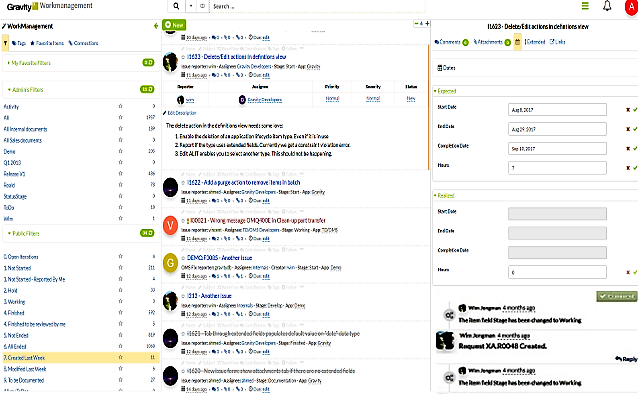Screen dimensions: 638x394
Task: Open the notifications bell
Action: 607,6
